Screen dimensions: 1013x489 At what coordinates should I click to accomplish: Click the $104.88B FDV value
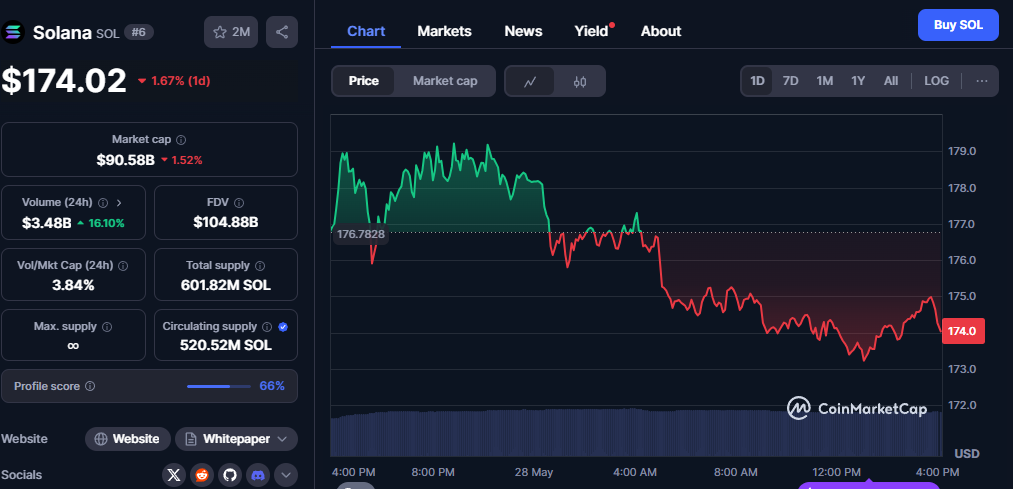pos(226,223)
